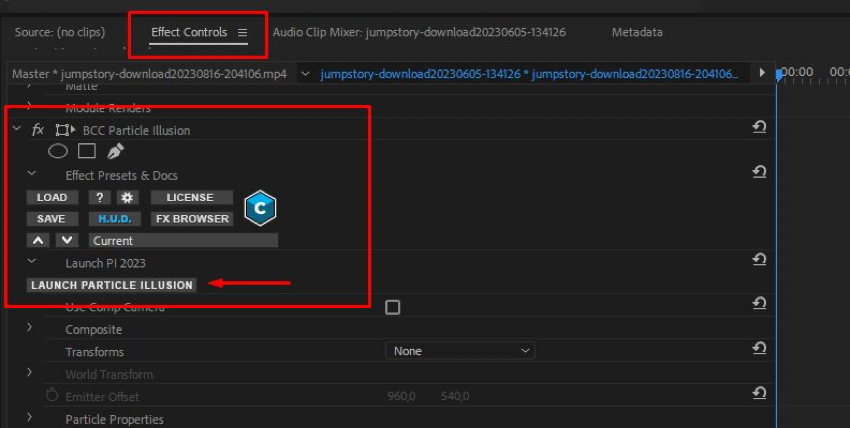850x428 pixels.
Task: Click the blue playhead at 00:00
Action: (778, 75)
